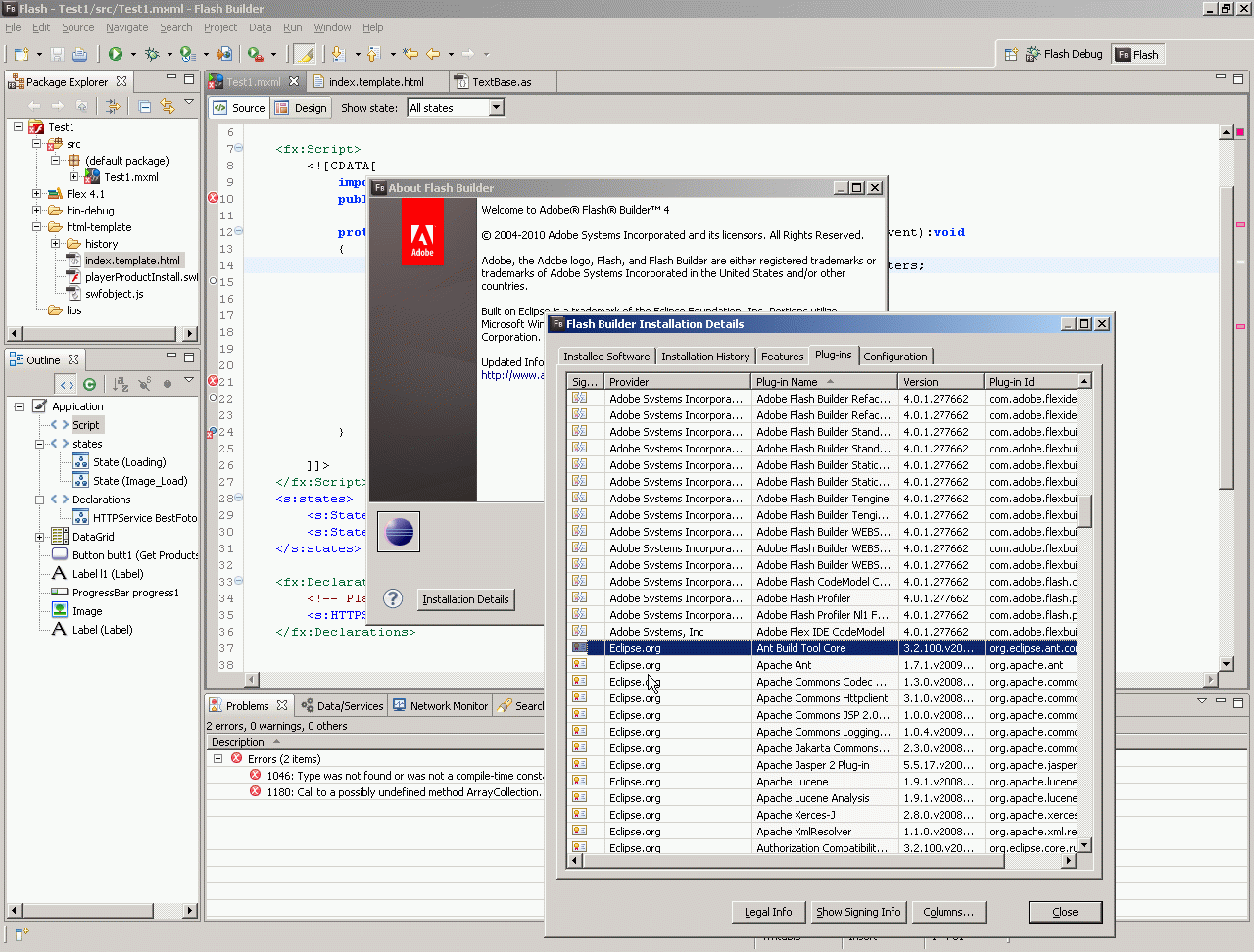1254x952 pixels.
Task: Open the Run button dropdown arrow
Action: coord(133,54)
